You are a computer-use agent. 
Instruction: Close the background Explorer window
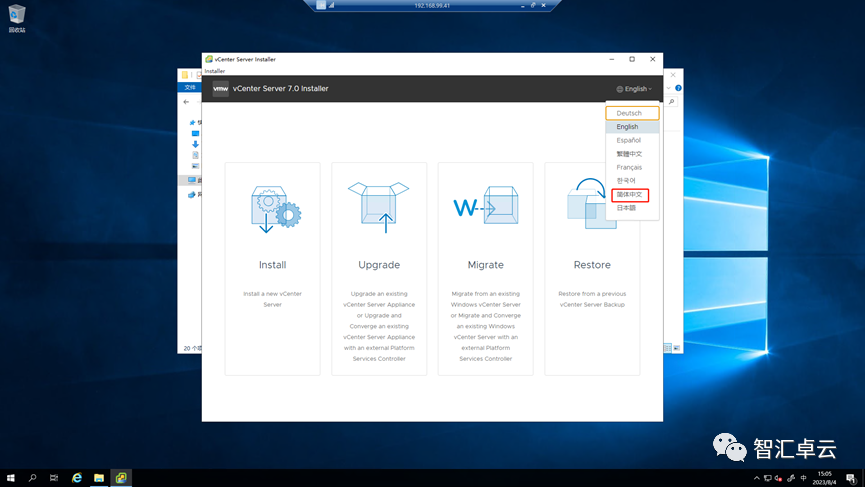tap(673, 75)
